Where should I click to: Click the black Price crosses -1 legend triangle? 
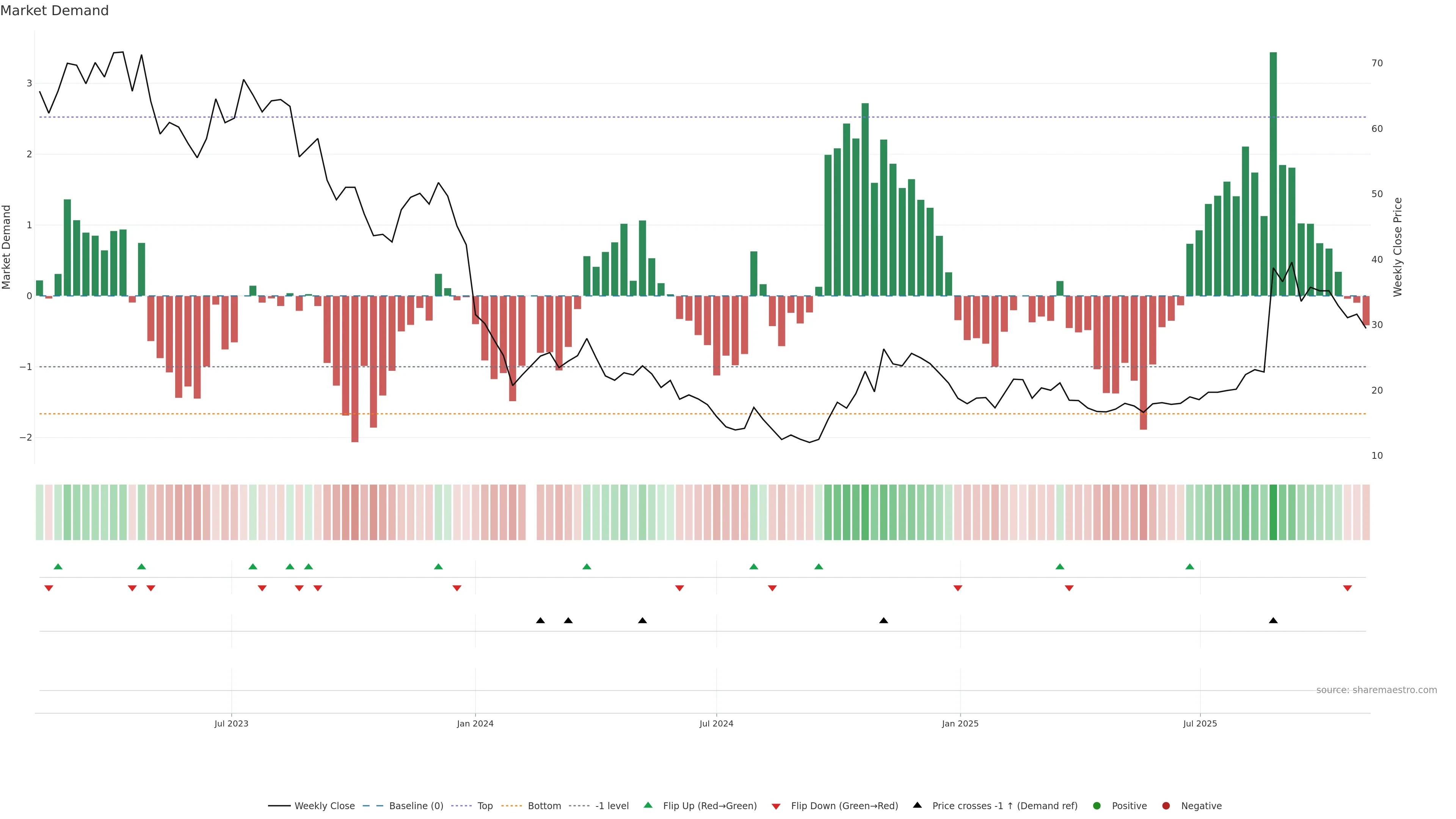click(917, 805)
